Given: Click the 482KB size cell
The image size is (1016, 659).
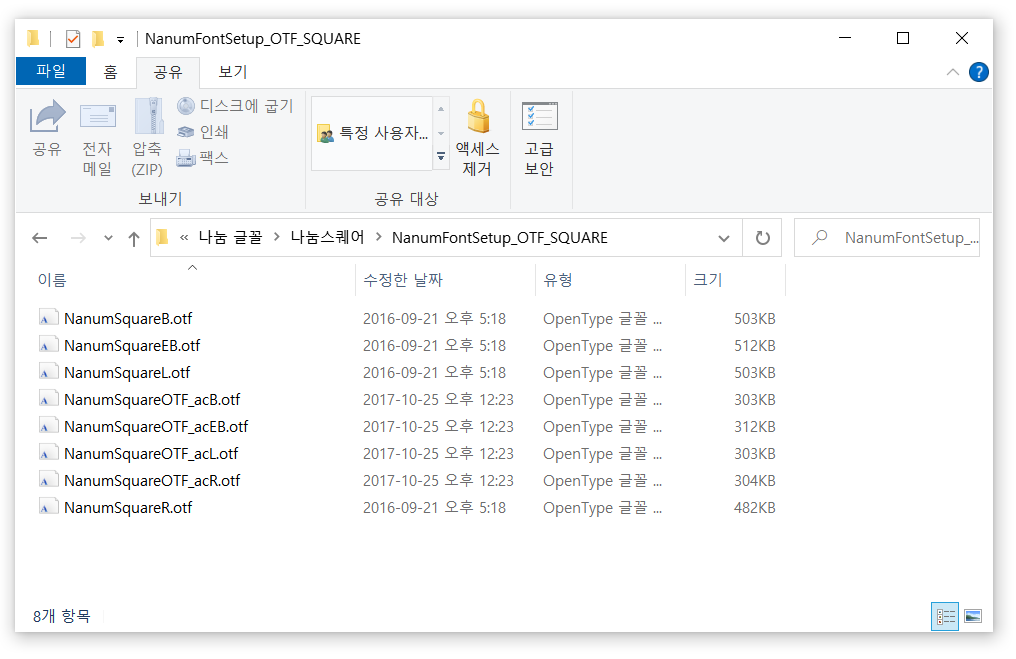Looking at the screenshot, I should click(755, 508).
